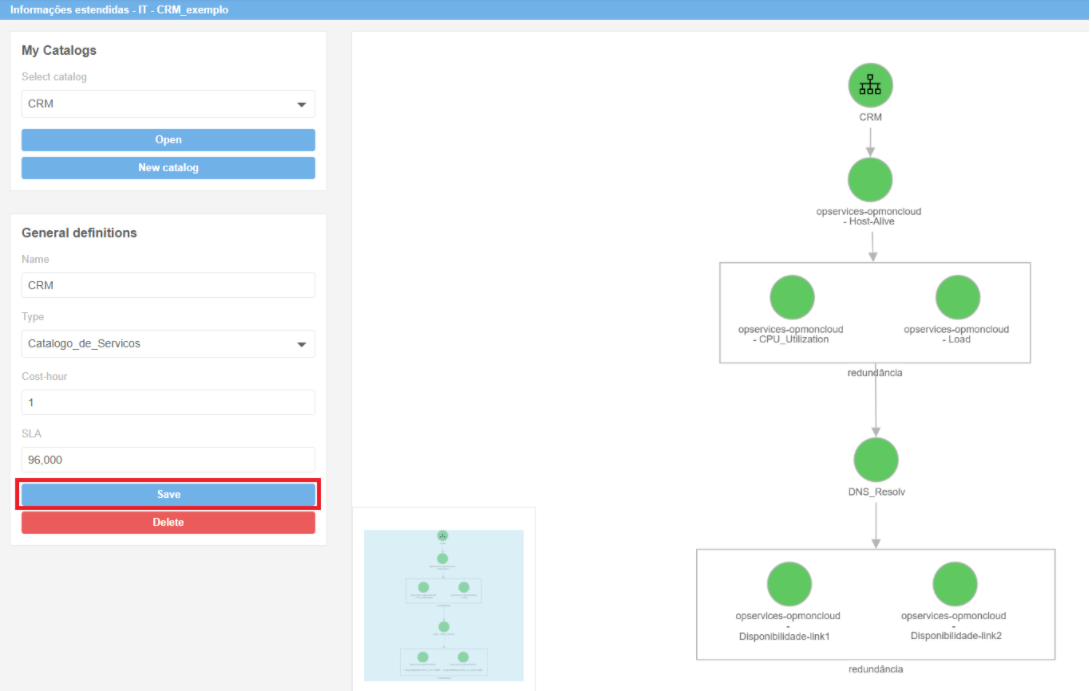Select the CPU_Utilization node circle

click(792, 297)
